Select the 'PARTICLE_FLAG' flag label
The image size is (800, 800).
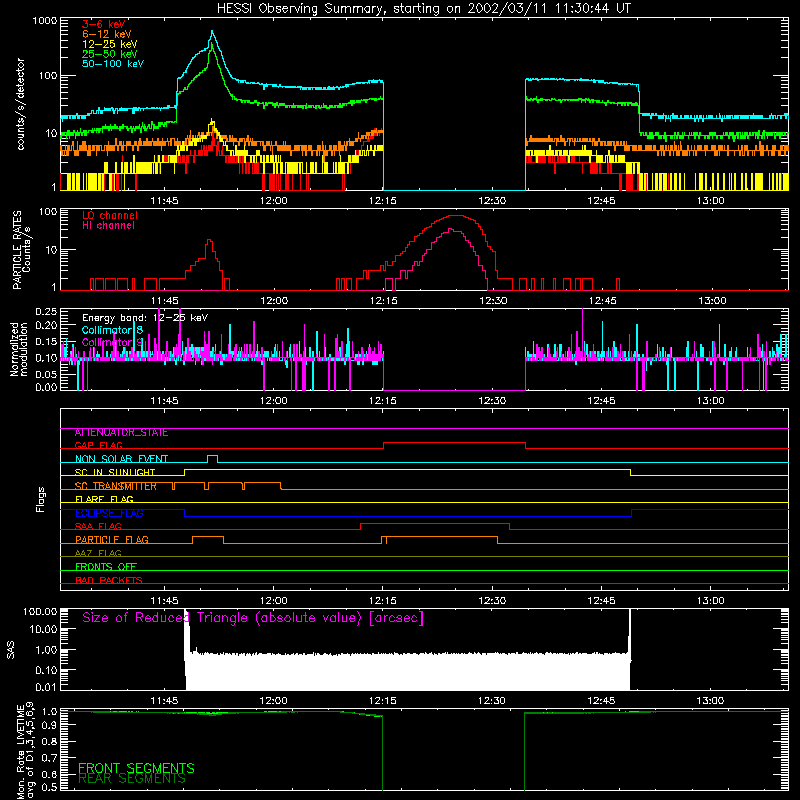(112, 540)
